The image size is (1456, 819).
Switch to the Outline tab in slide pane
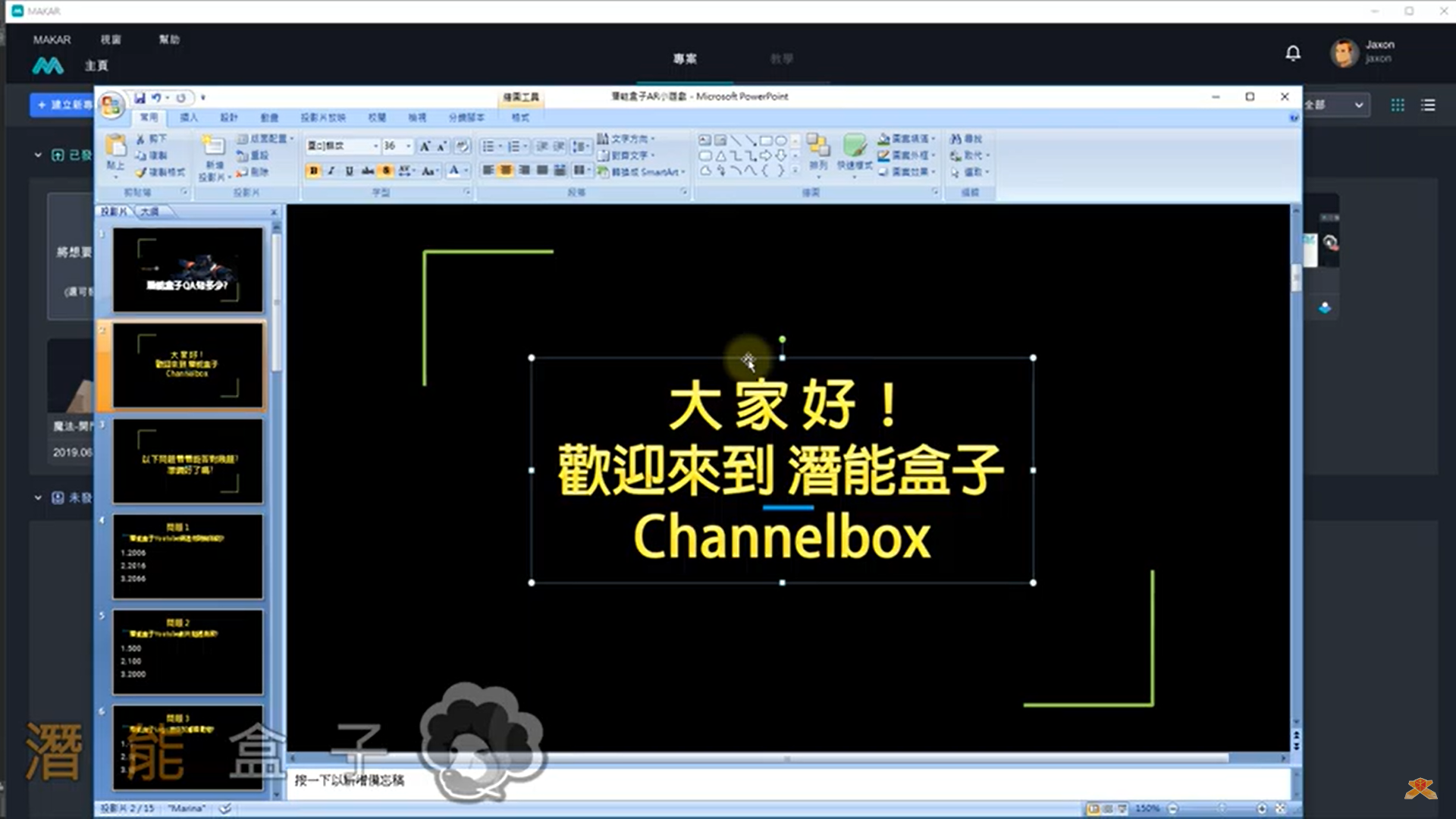149,212
